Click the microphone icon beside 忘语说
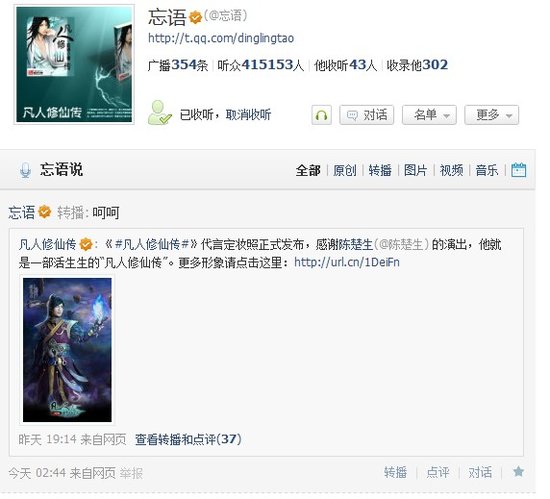This screenshot has height=499, width=550. click(x=25, y=170)
